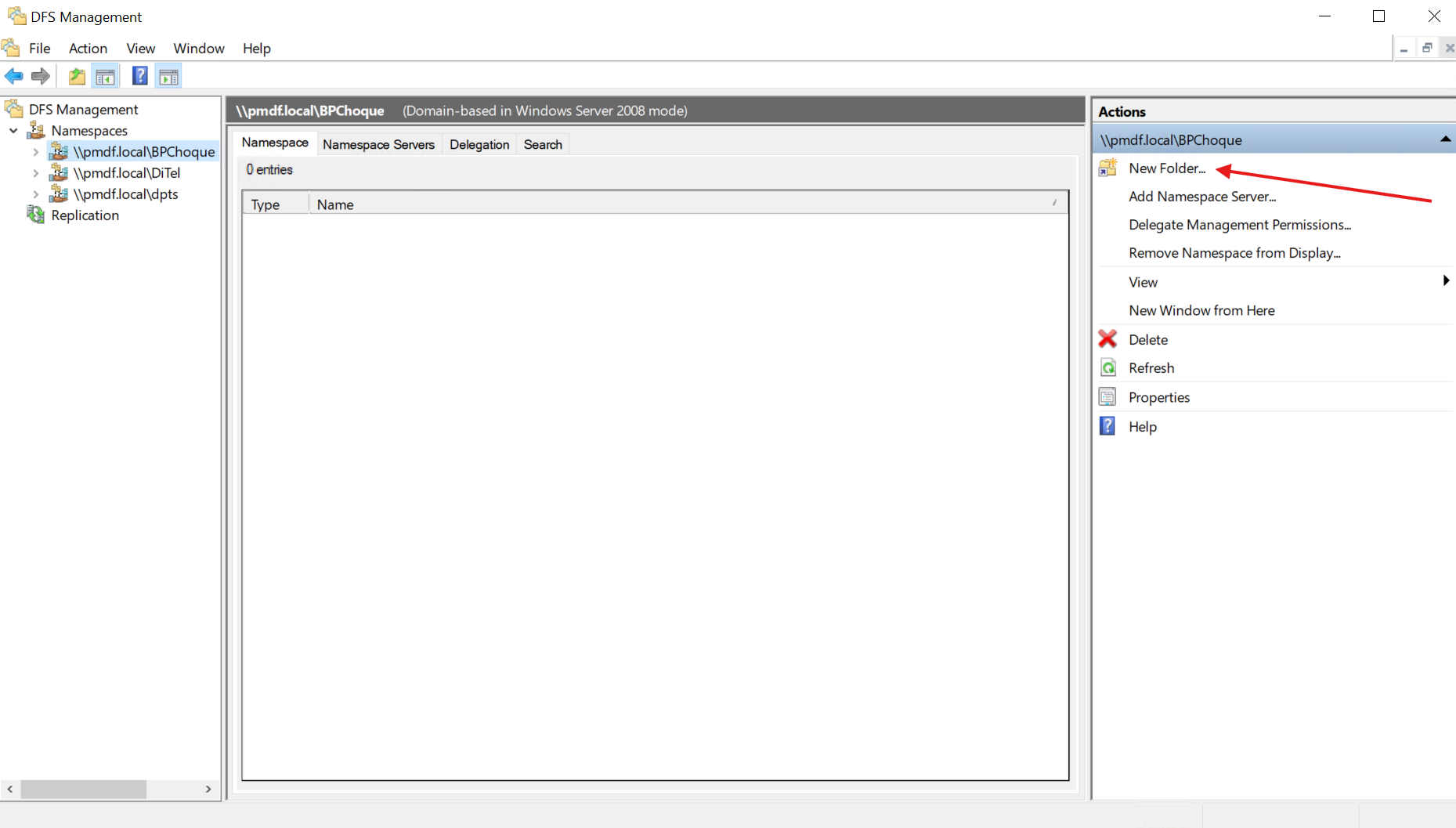1456x828 pixels.
Task: Click the red Delete X icon
Action: click(x=1107, y=339)
